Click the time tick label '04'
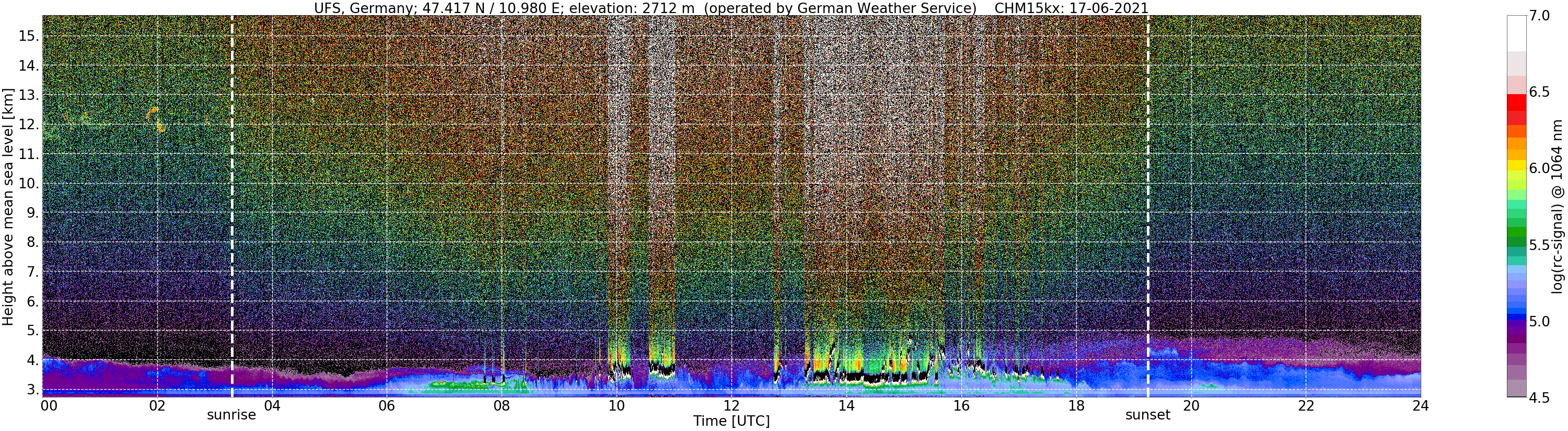Viewport: 1568px width, 431px height. pos(272,405)
